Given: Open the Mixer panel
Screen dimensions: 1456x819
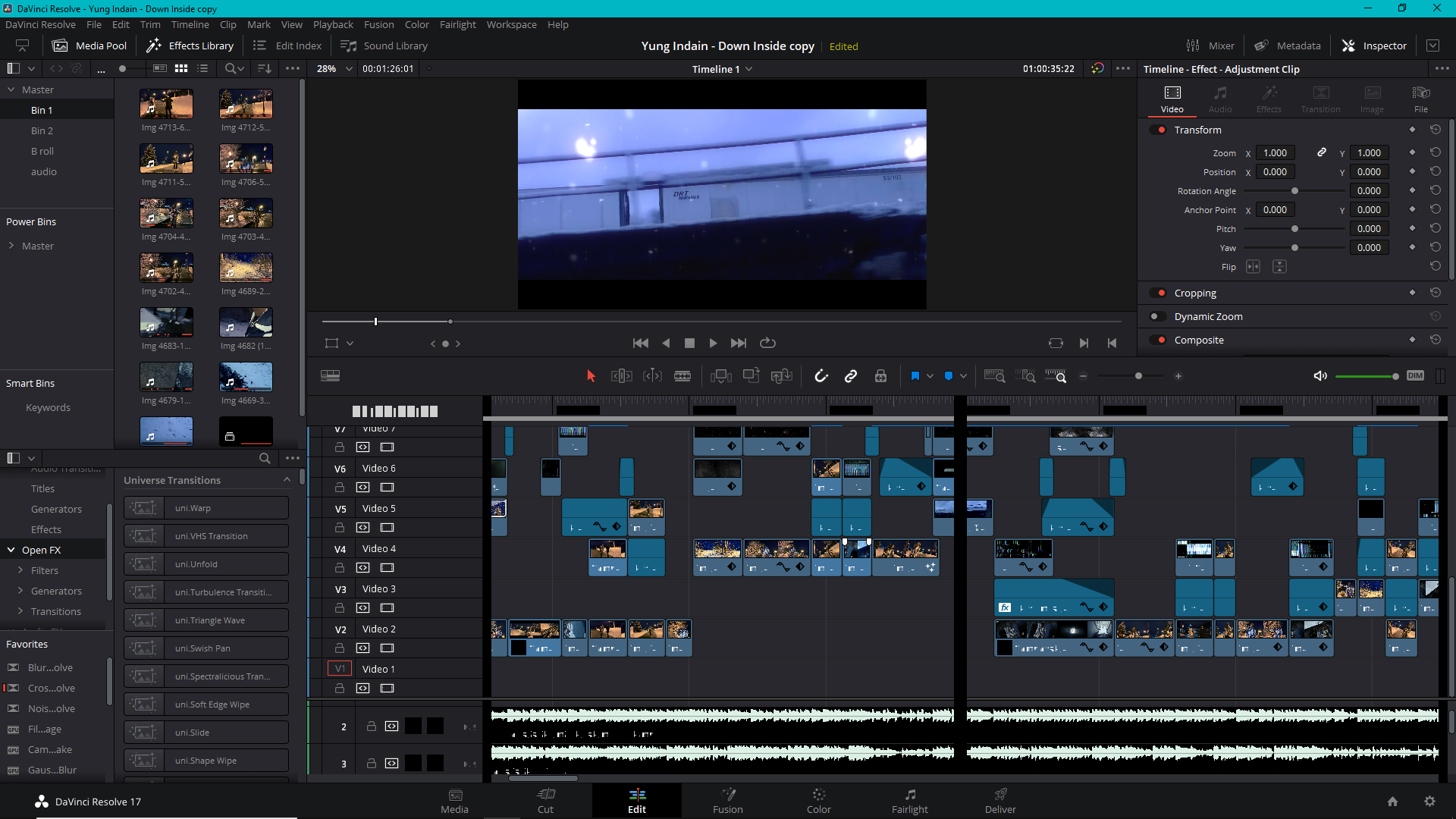Looking at the screenshot, I should click(1210, 45).
